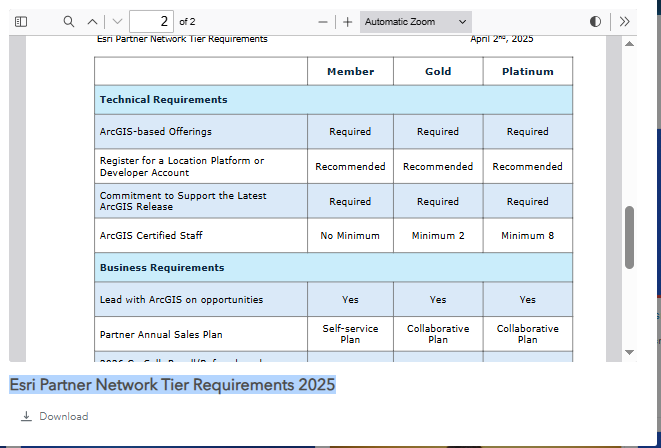Click Register for a Location Platform row label
The image size is (661, 448).
coord(182,166)
